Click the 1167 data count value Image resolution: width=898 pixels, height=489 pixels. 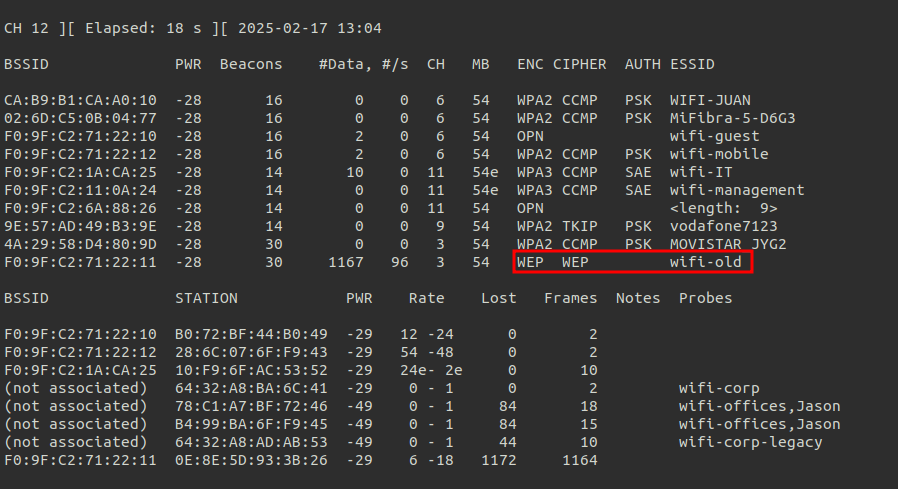pos(346,262)
